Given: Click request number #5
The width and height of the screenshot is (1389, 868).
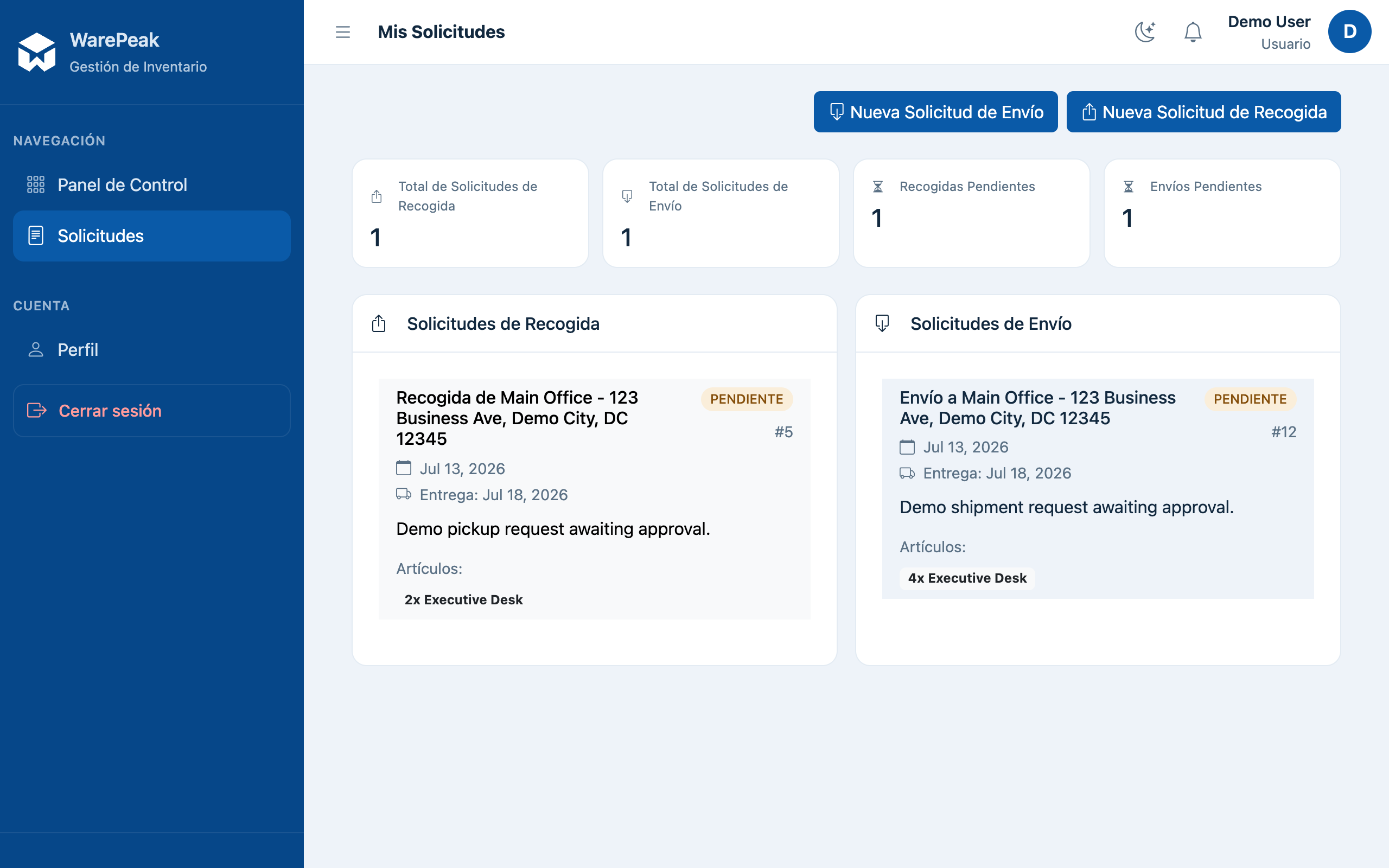Looking at the screenshot, I should coord(783,432).
